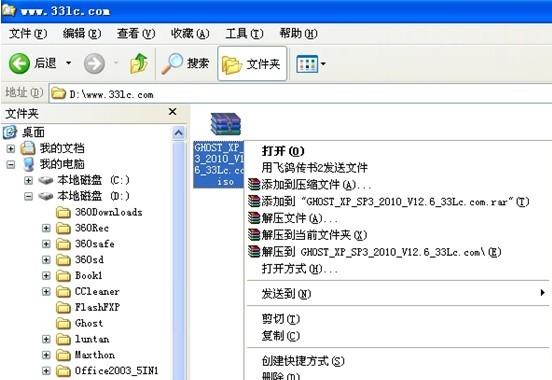Collapse the 我的电脑 tree node
Image resolution: width=552 pixels, height=380 pixels.
[x=11, y=164]
